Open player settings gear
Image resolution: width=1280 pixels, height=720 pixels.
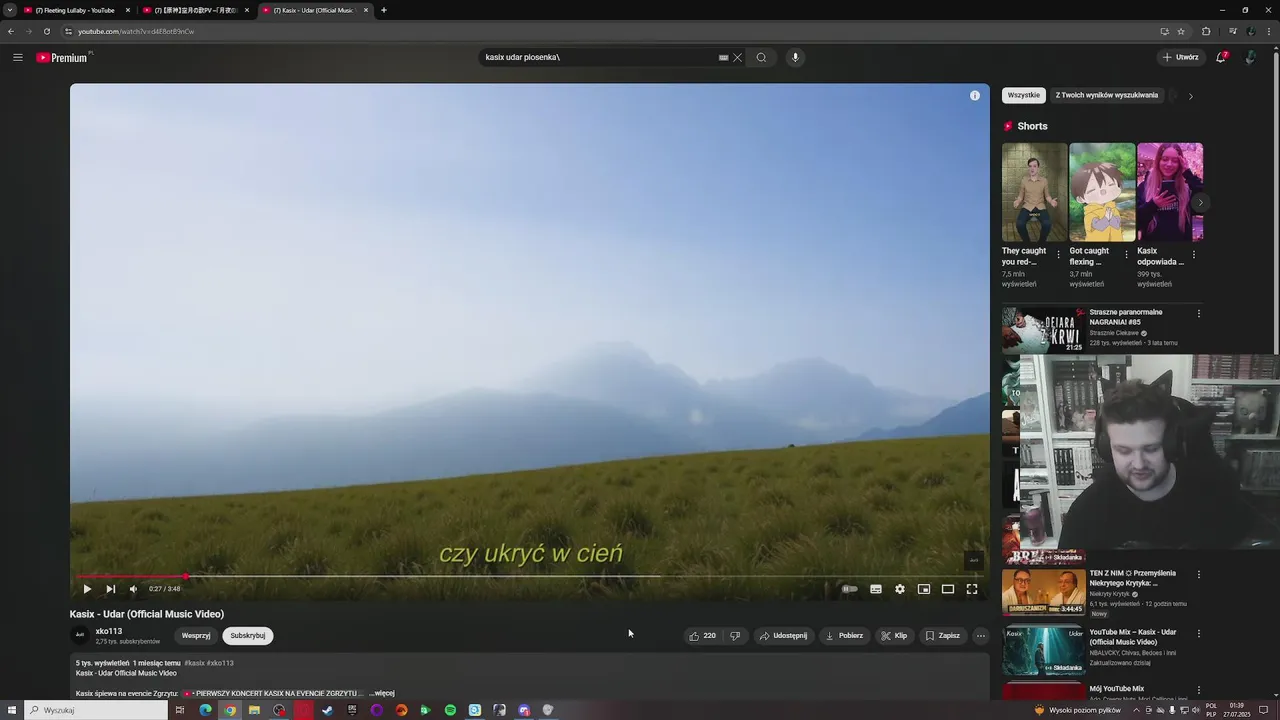[x=900, y=589]
